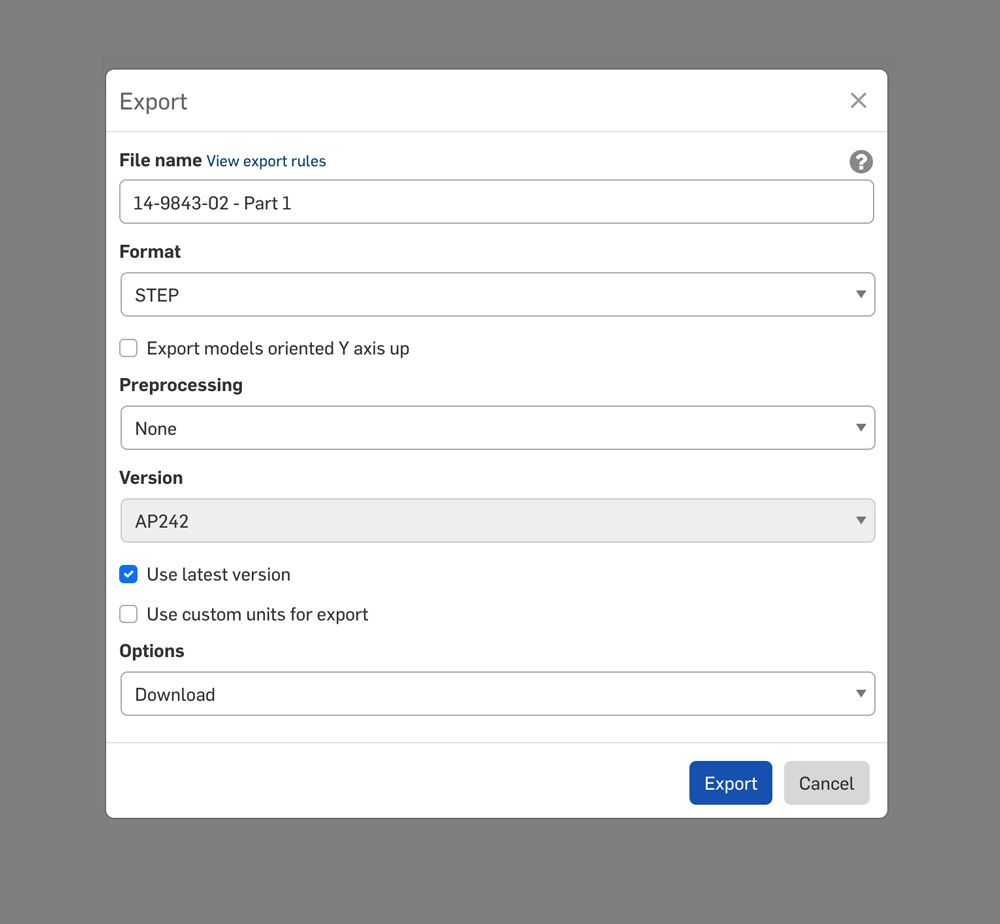This screenshot has width=1000, height=924.
Task: Expand the Preprocessing dropdown showing None
Action: click(497, 427)
